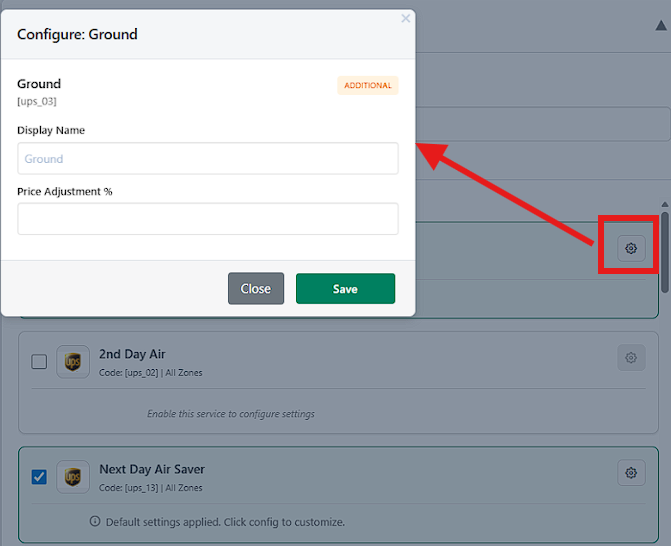The width and height of the screenshot is (671, 546).
Task: Open Next Day Air Saver config gear
Action: [631, 472]
